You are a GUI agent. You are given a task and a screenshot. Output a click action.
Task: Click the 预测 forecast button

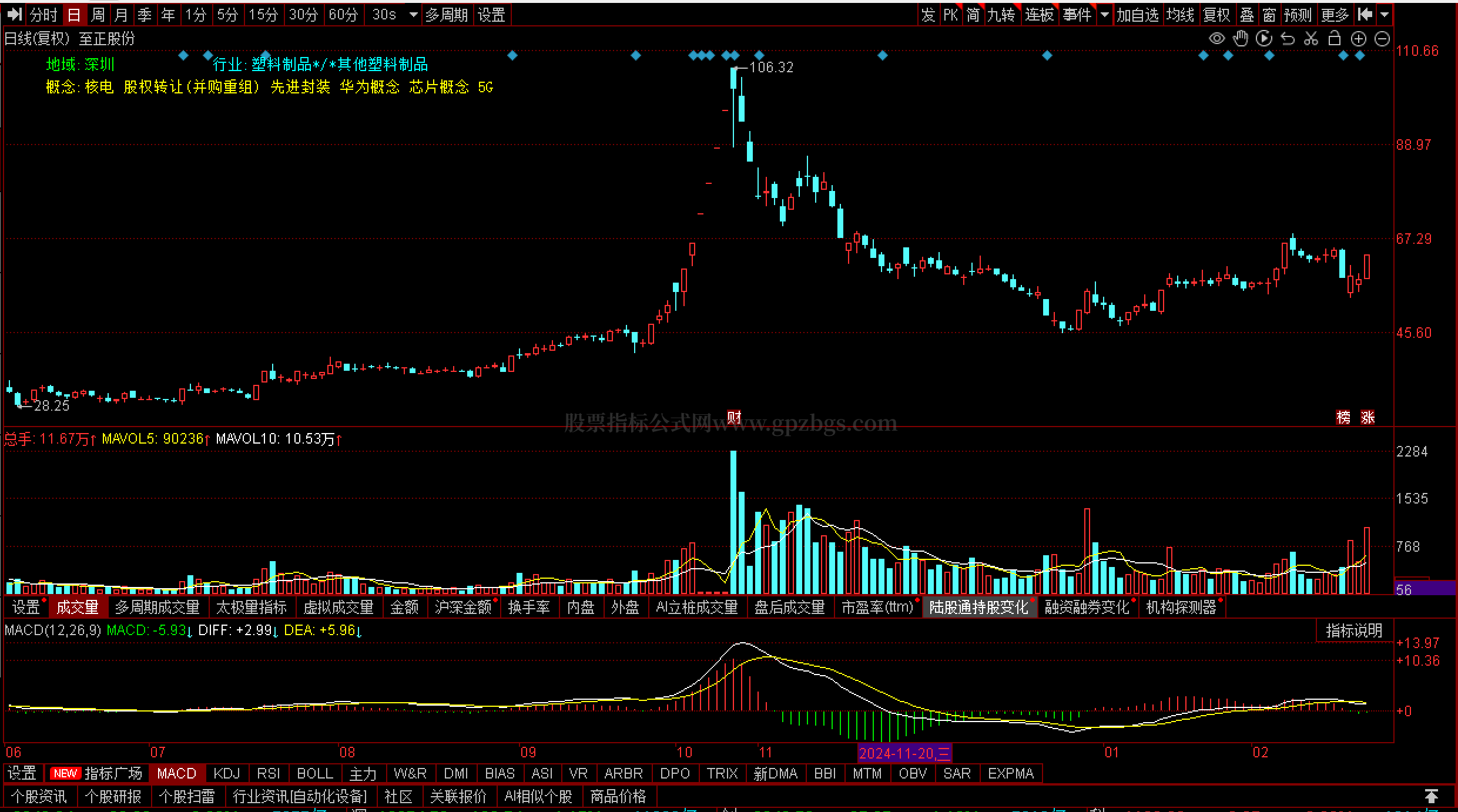(x=1298, y=15)
